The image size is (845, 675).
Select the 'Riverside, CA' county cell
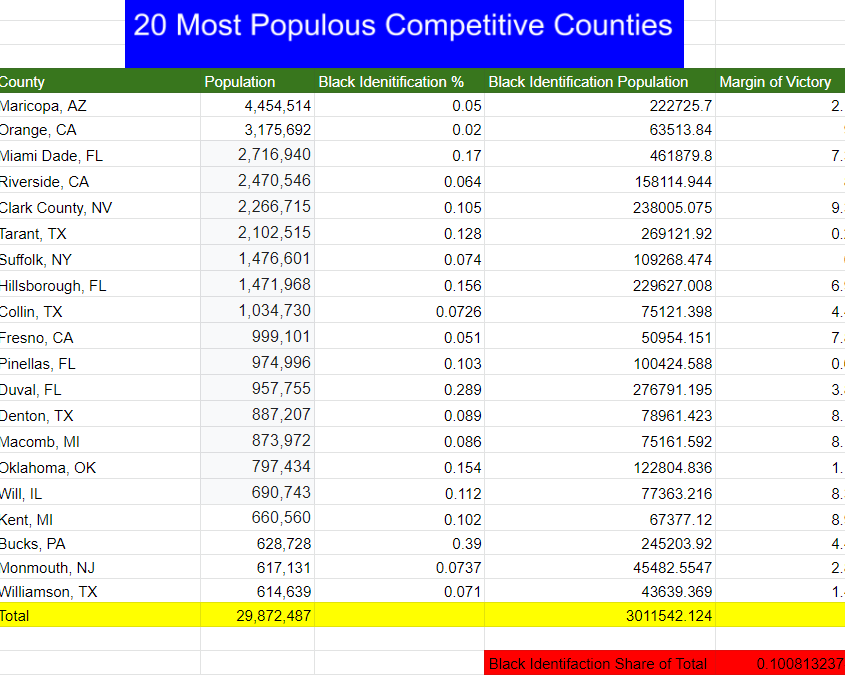click(x=100, y=180)
